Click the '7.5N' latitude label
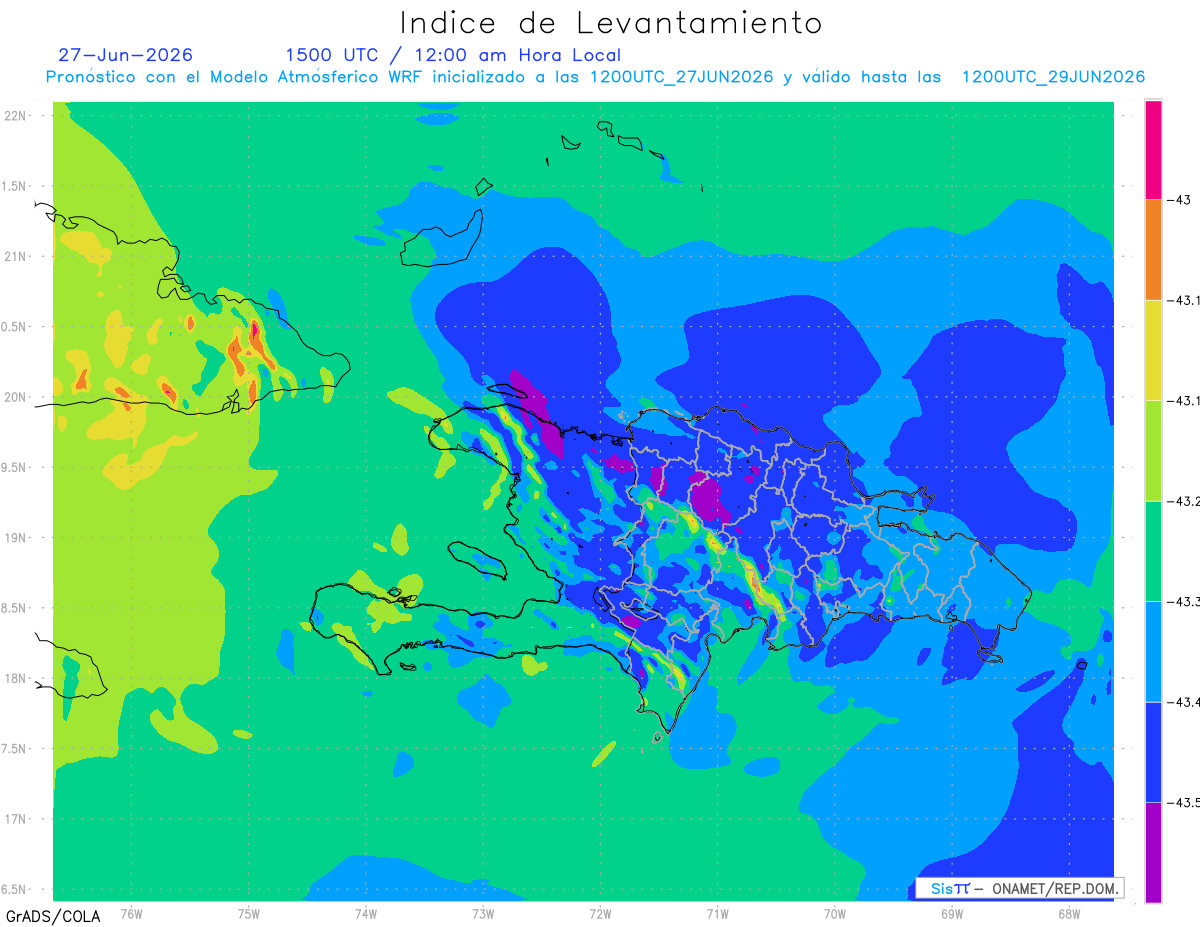Screen dimensions: 1200x927 click(x=15, y=749)
